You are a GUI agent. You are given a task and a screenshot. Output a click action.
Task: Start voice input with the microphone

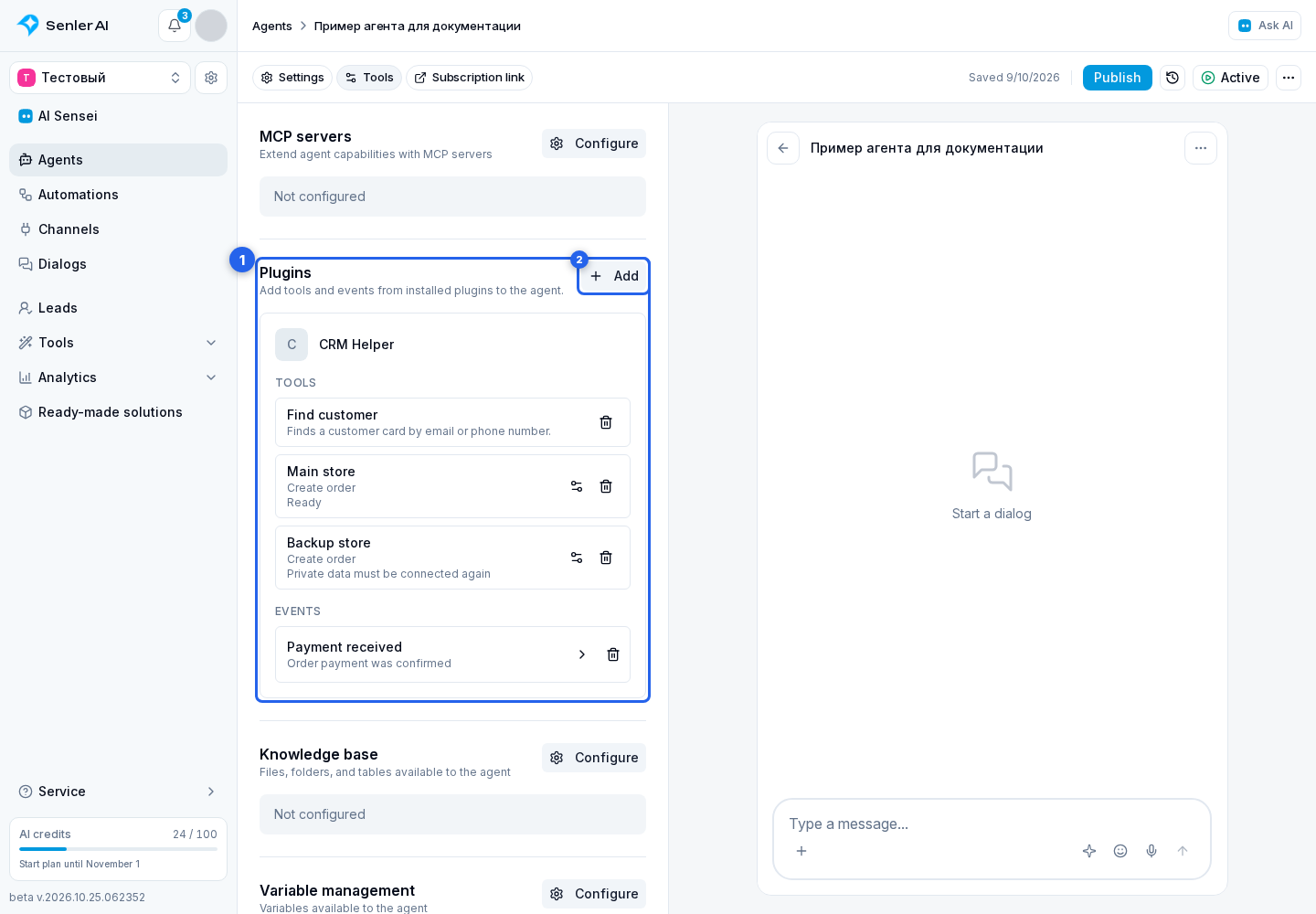click(1151, 851)
